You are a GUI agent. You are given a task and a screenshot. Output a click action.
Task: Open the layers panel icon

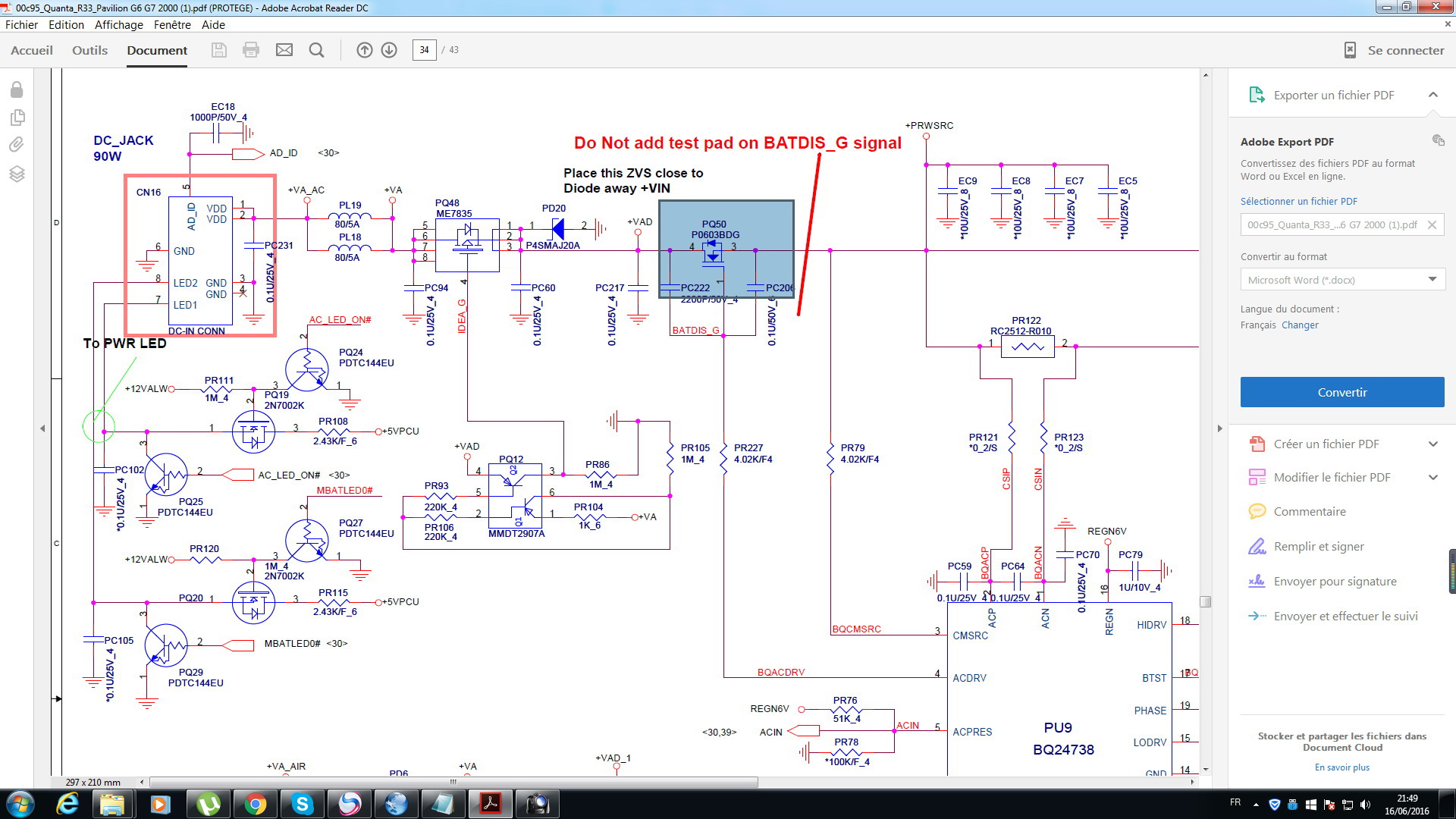(17, 174)
